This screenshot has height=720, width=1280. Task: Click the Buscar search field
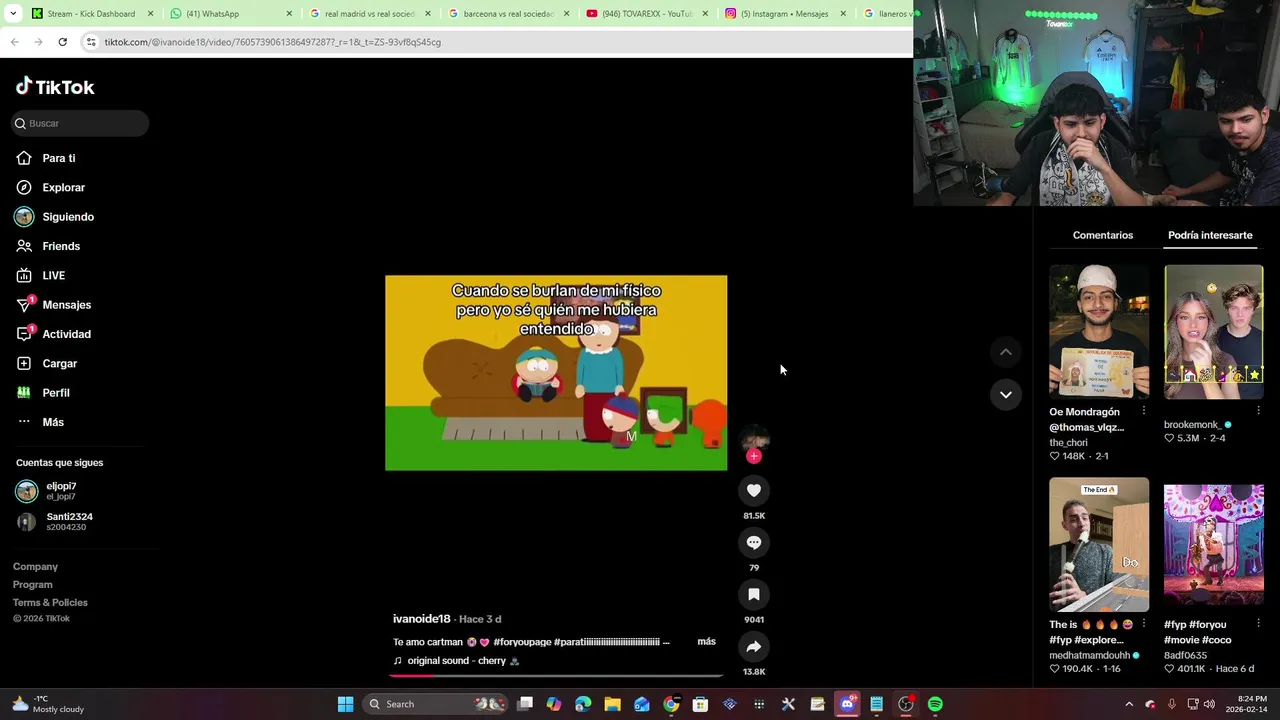pyautogui.click(x=80, y=123)
